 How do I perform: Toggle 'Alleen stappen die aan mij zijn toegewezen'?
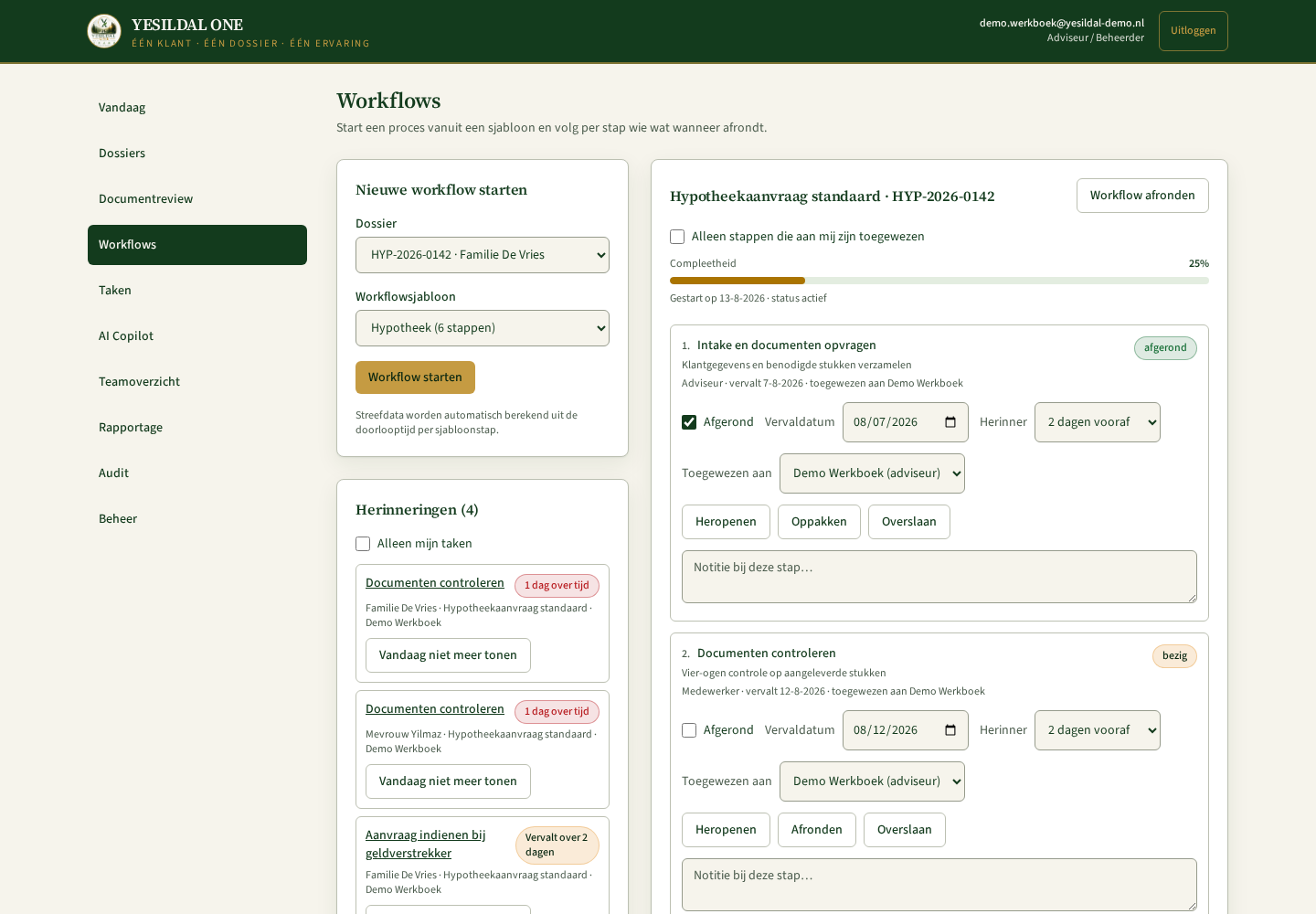[677, 237]
